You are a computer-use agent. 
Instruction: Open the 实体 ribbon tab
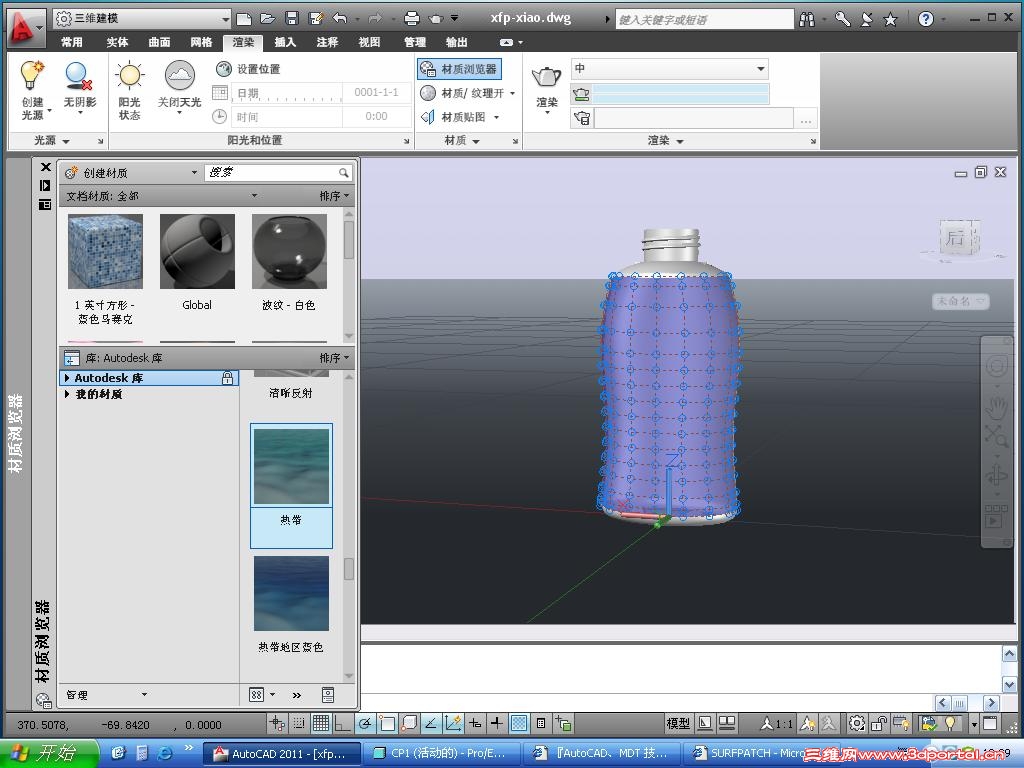click(x=118, y=42)
